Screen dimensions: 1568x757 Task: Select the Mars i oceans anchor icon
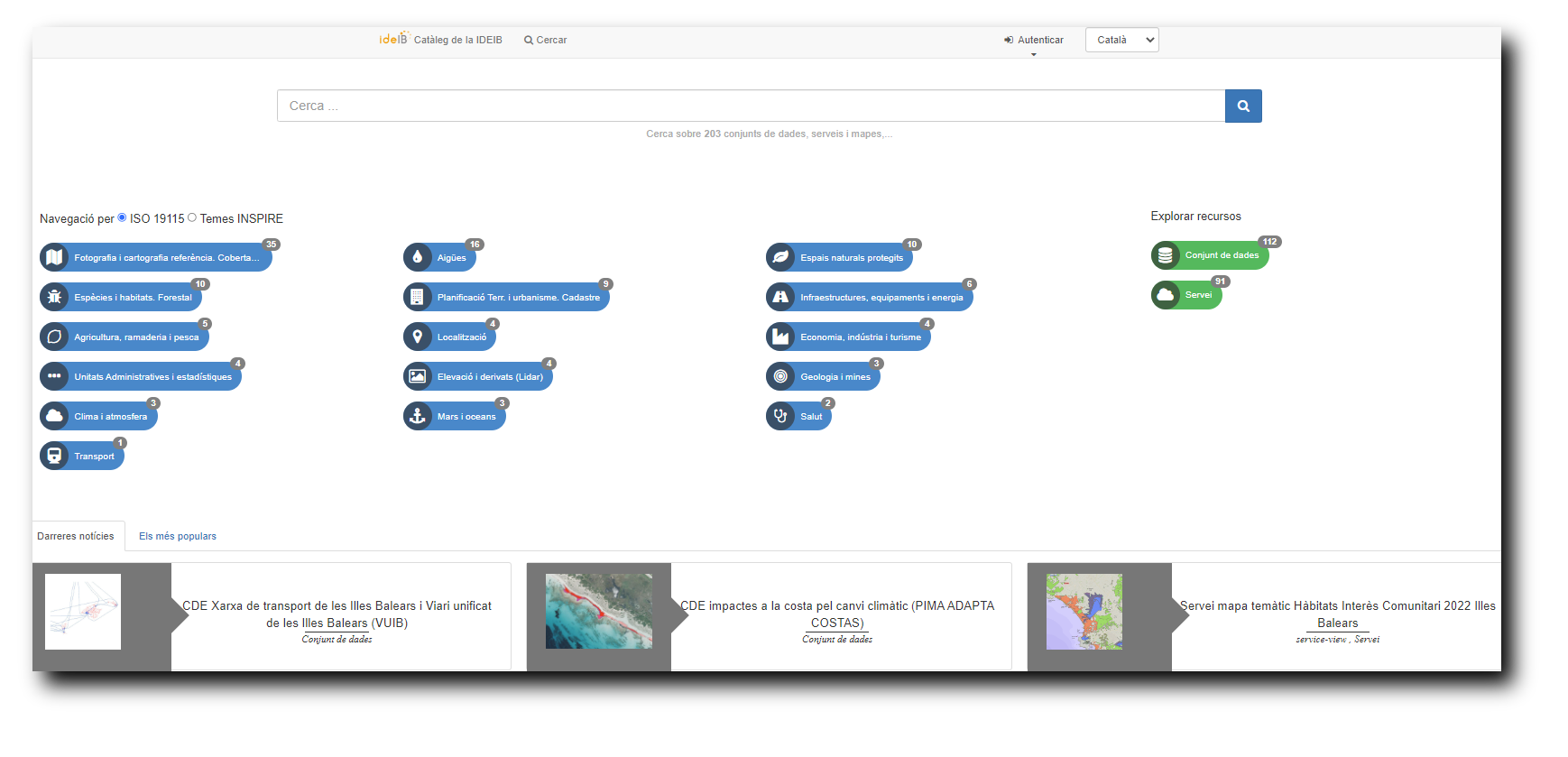(x=418, y=416)
